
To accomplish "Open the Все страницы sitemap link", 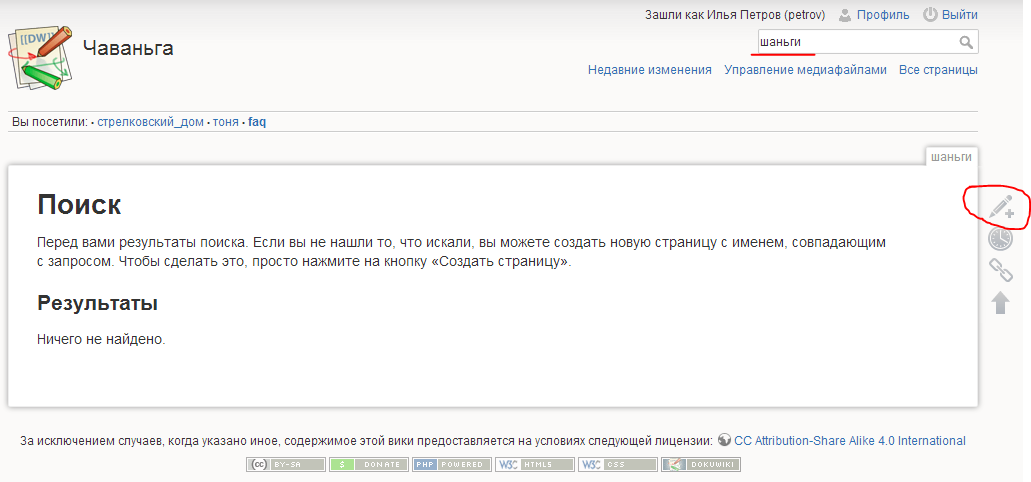I will (938, 70).
